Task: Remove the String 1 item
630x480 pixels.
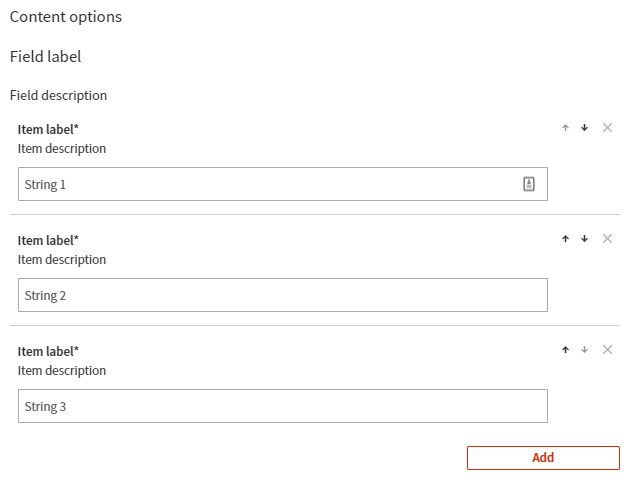Action: [x=607, y=128]
